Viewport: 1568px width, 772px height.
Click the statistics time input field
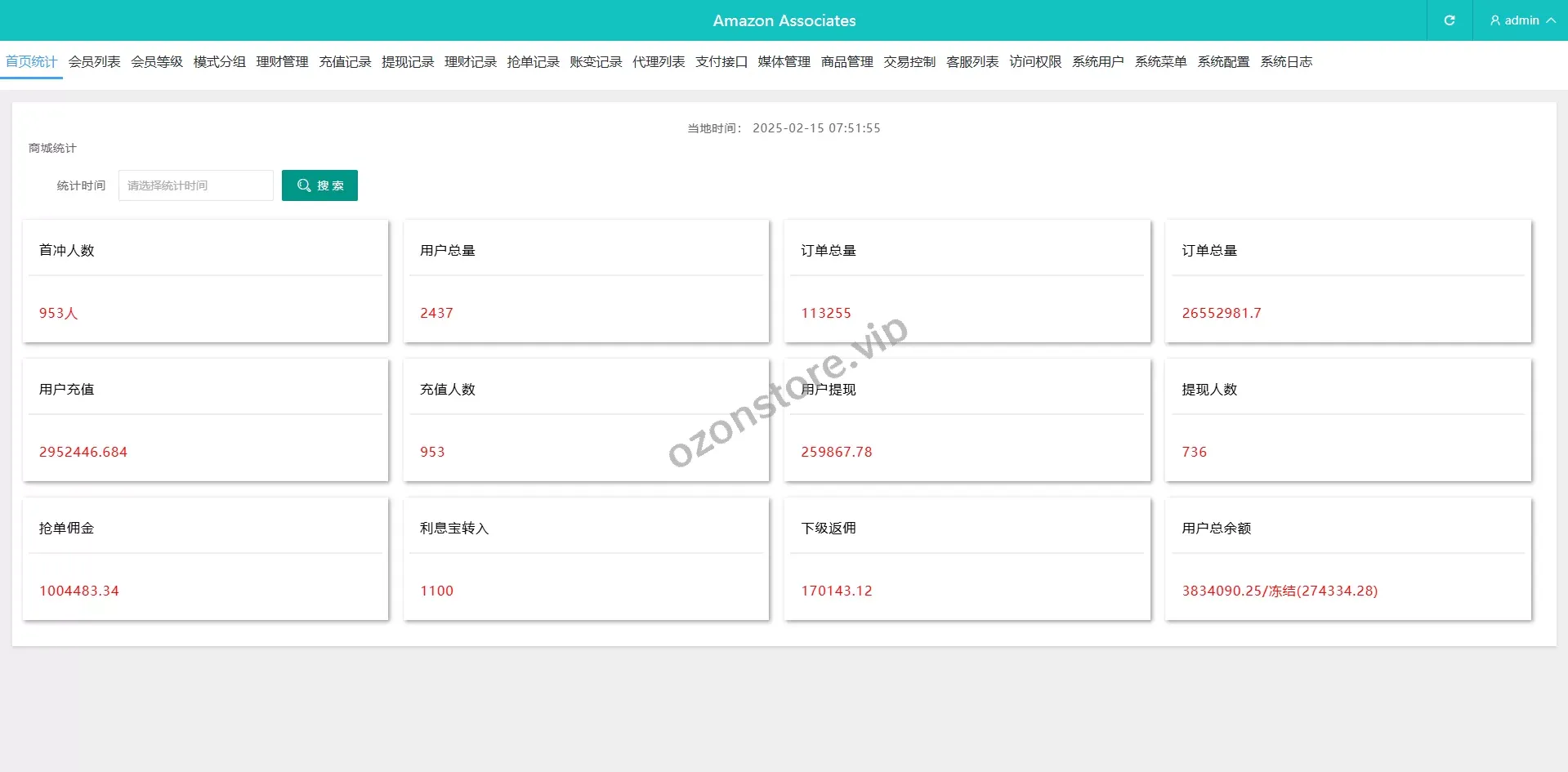click(x=196, y=185)
